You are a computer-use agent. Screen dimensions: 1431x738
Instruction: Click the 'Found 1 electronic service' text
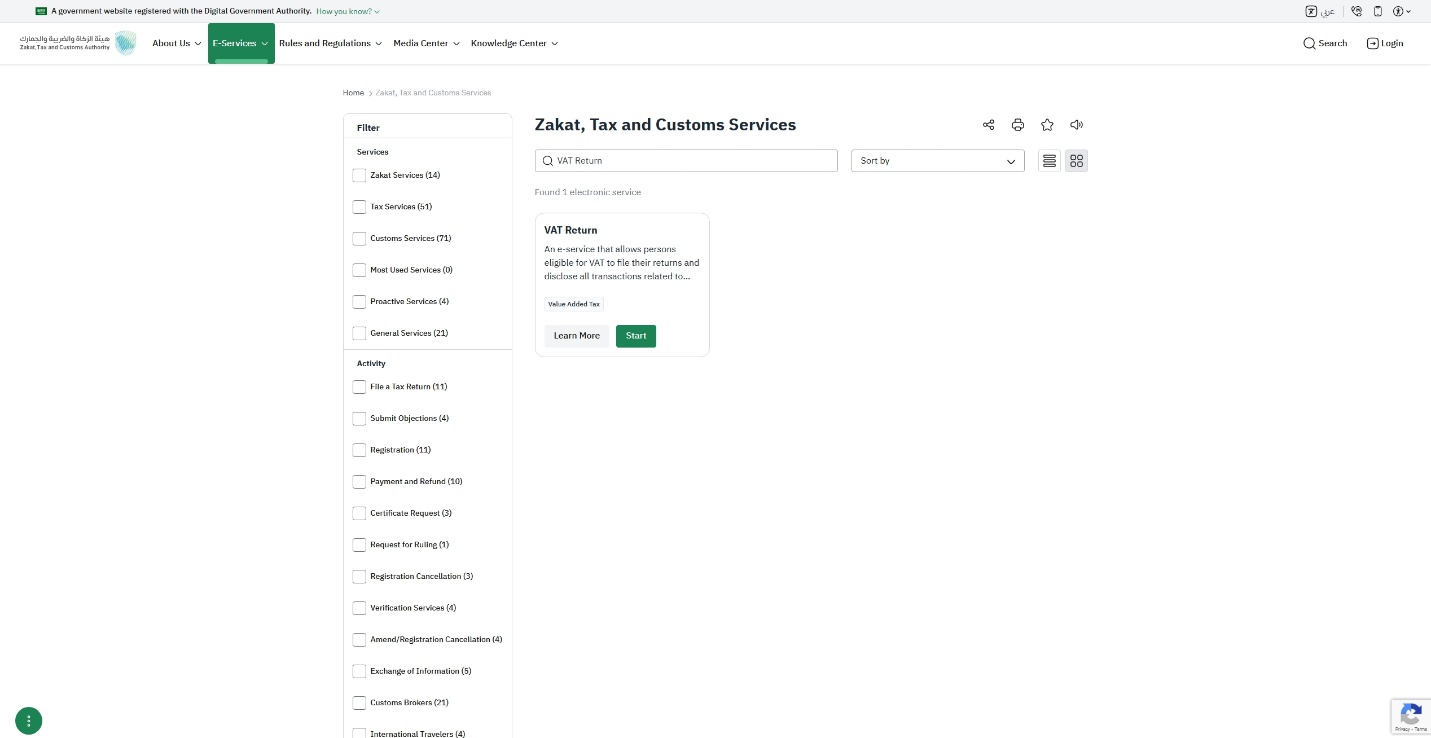(588, 192)
